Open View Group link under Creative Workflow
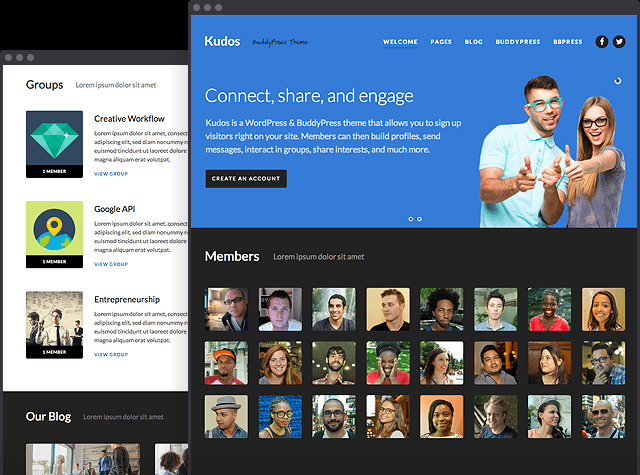640x475 pixels. coord(111,174)
